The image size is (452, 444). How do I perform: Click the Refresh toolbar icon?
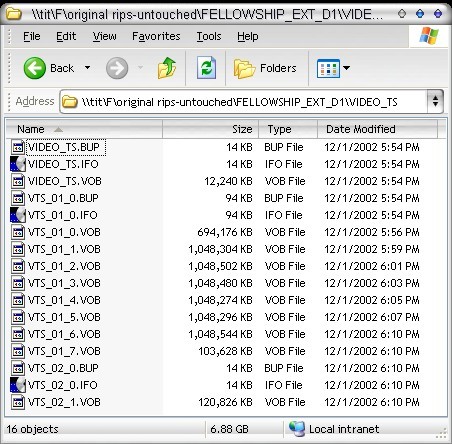[x=206, y=68]
